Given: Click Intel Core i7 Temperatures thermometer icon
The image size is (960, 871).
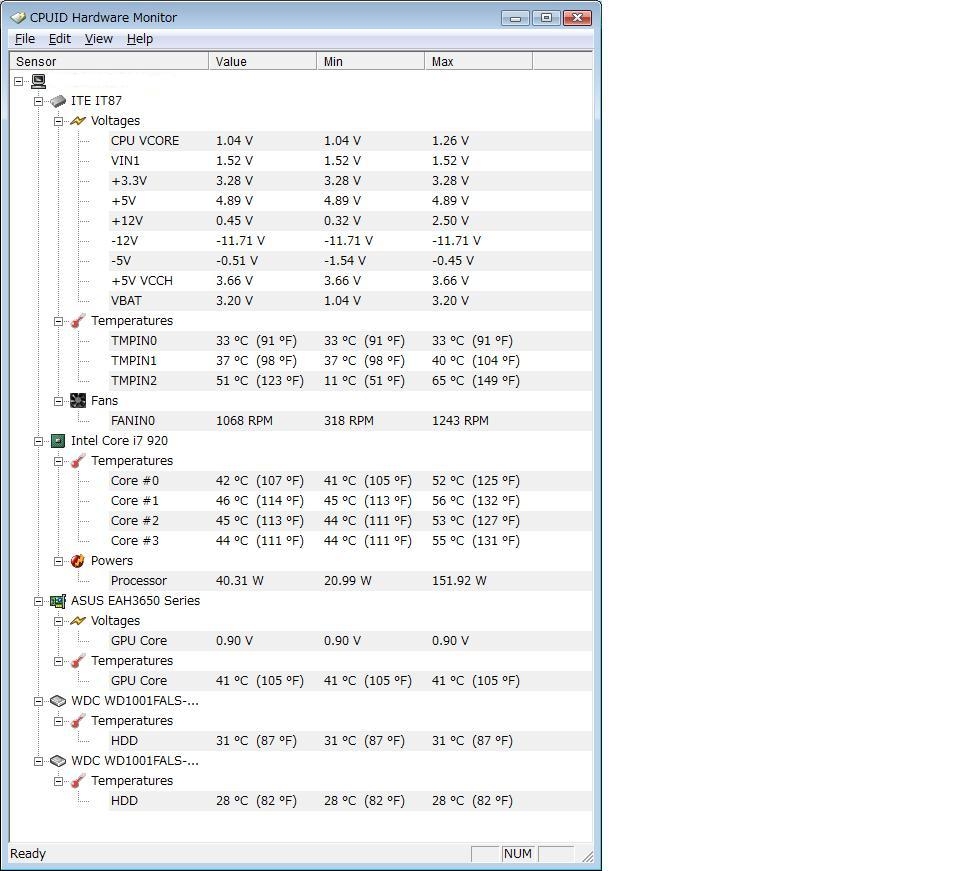Looking at the screenshot, I should 78,461.
